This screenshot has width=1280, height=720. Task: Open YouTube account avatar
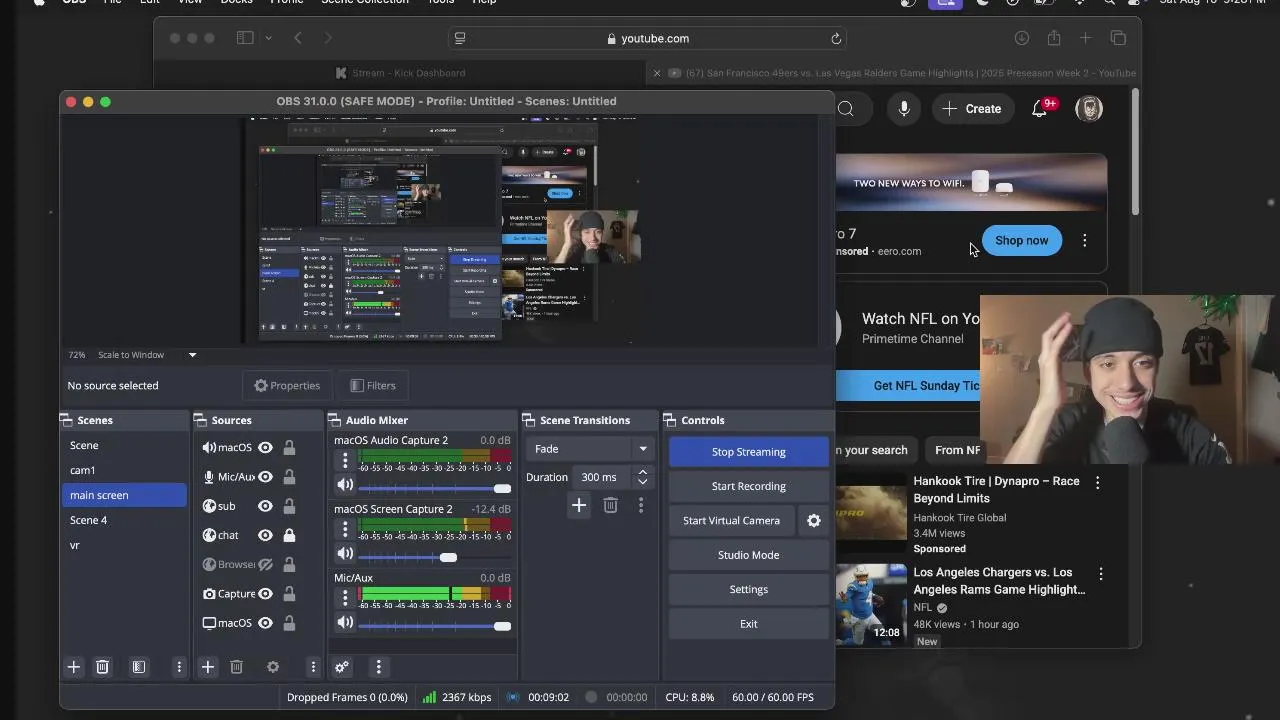1089,109
